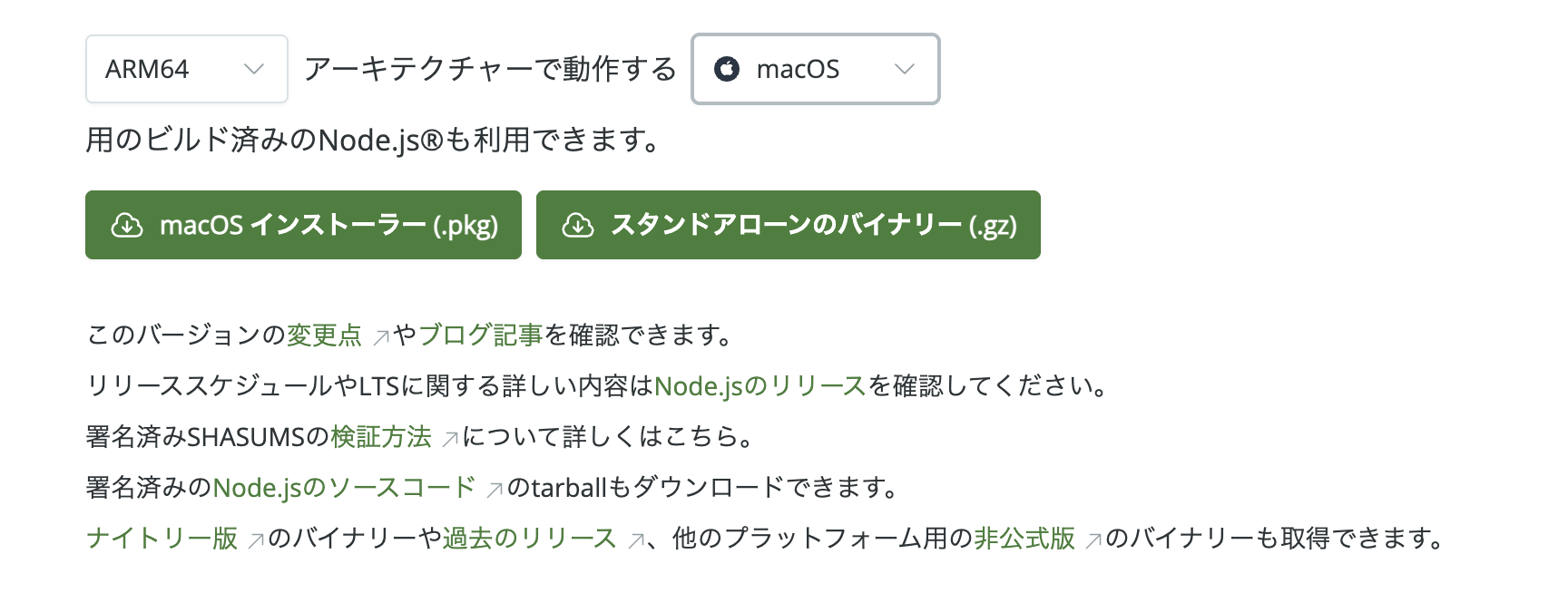Viewport: 1568px width, 593px height.
Task: Click the external link arrow next to 過去のリリース
Action: pos(634,539)
